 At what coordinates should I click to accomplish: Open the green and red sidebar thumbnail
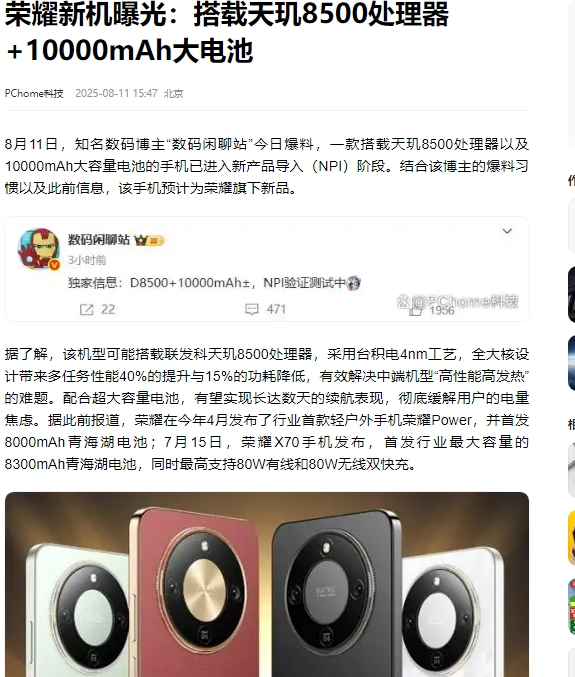click(572, 607)
